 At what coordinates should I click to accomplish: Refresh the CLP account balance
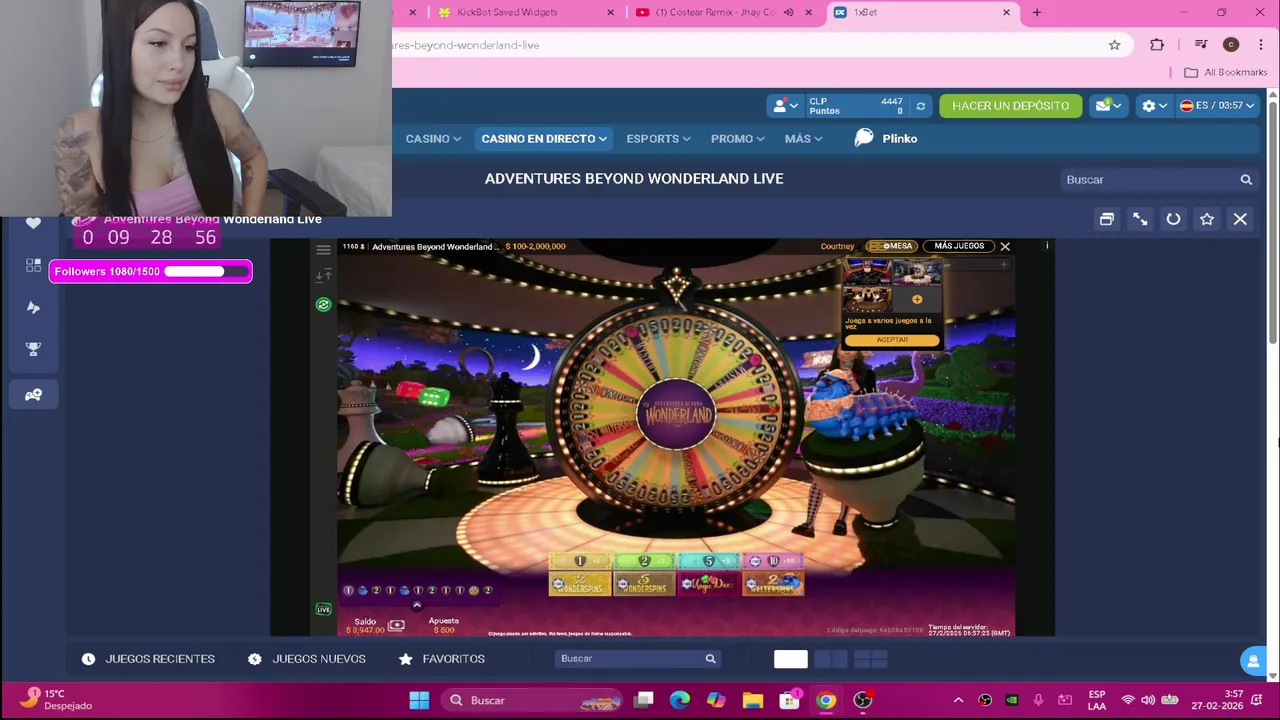click(x=920, y=106)
